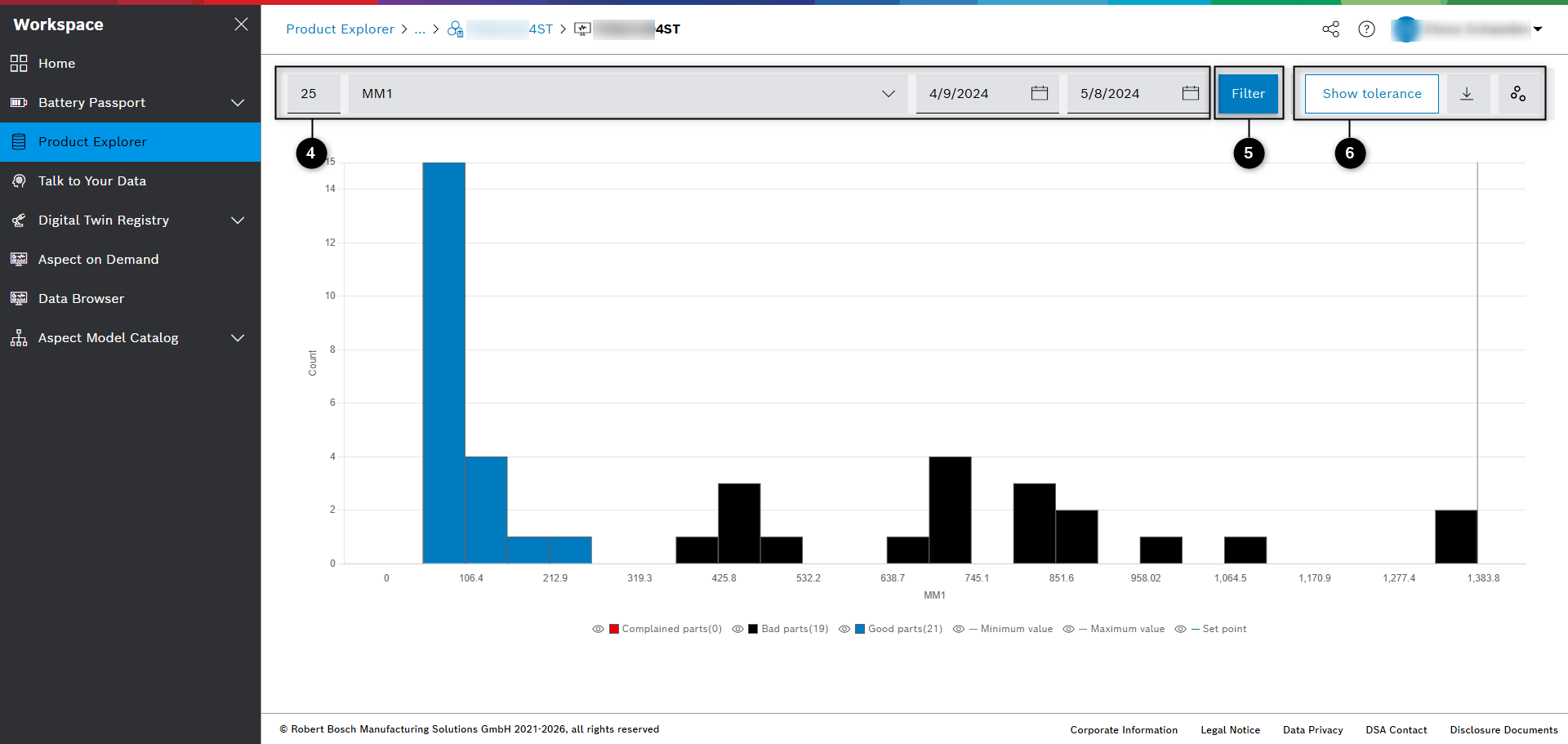The image size is (1568, 744).
Task: Open Data Browser in sidebar
Action: click(x=131, y=299)
